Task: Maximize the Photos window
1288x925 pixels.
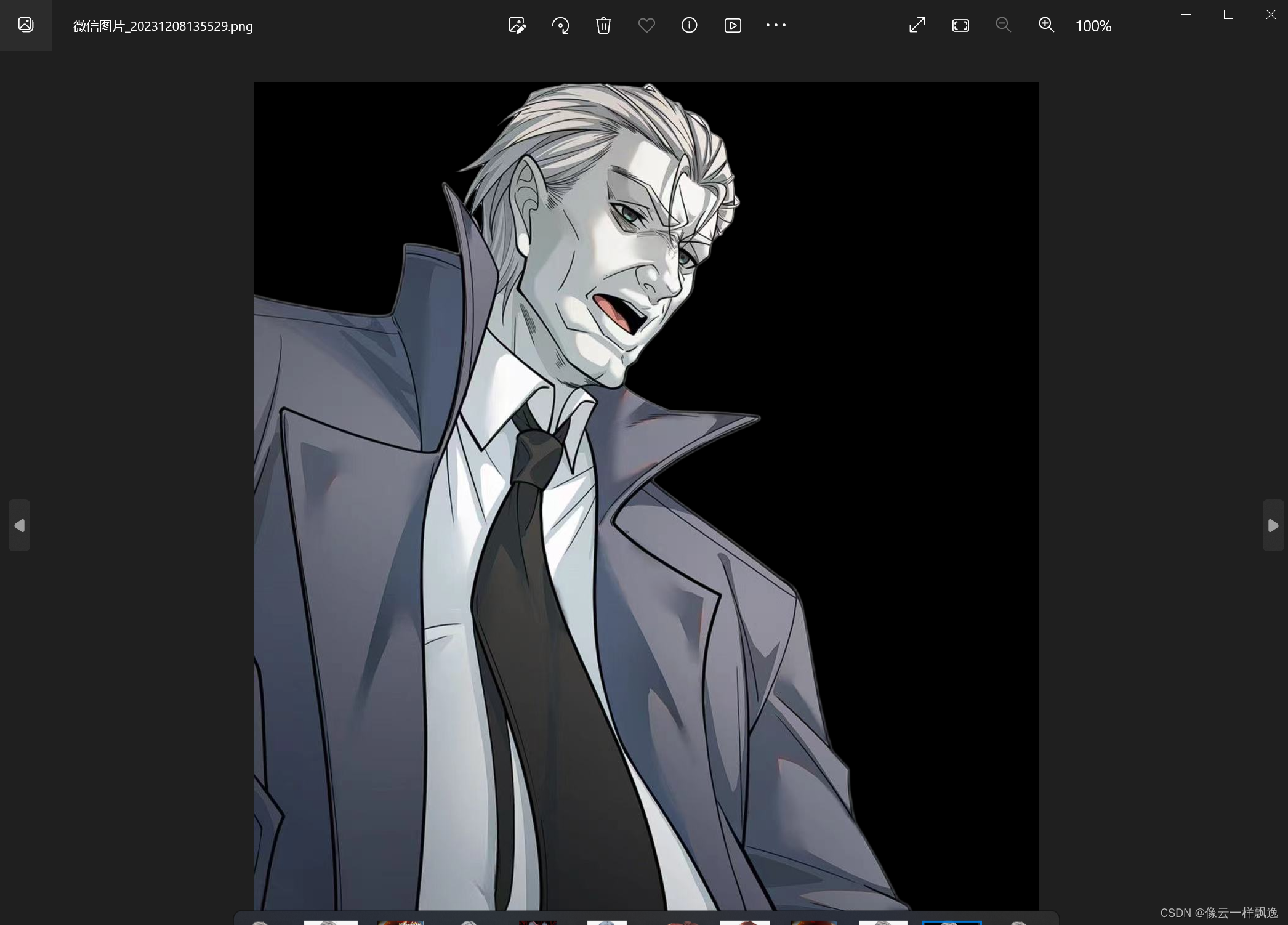Action: pos(1228,14)
